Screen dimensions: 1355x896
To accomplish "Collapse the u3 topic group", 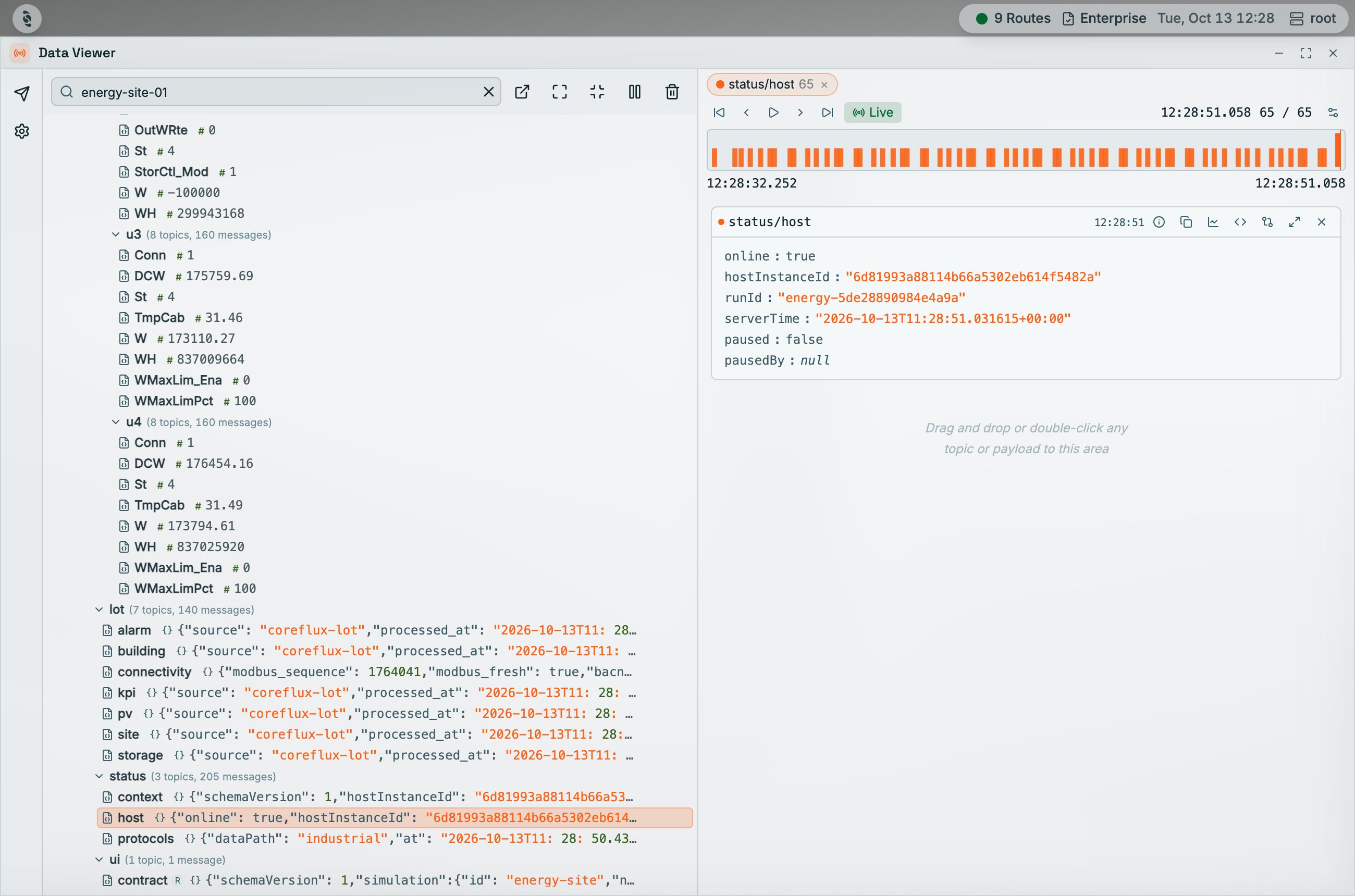I will 116,235.
